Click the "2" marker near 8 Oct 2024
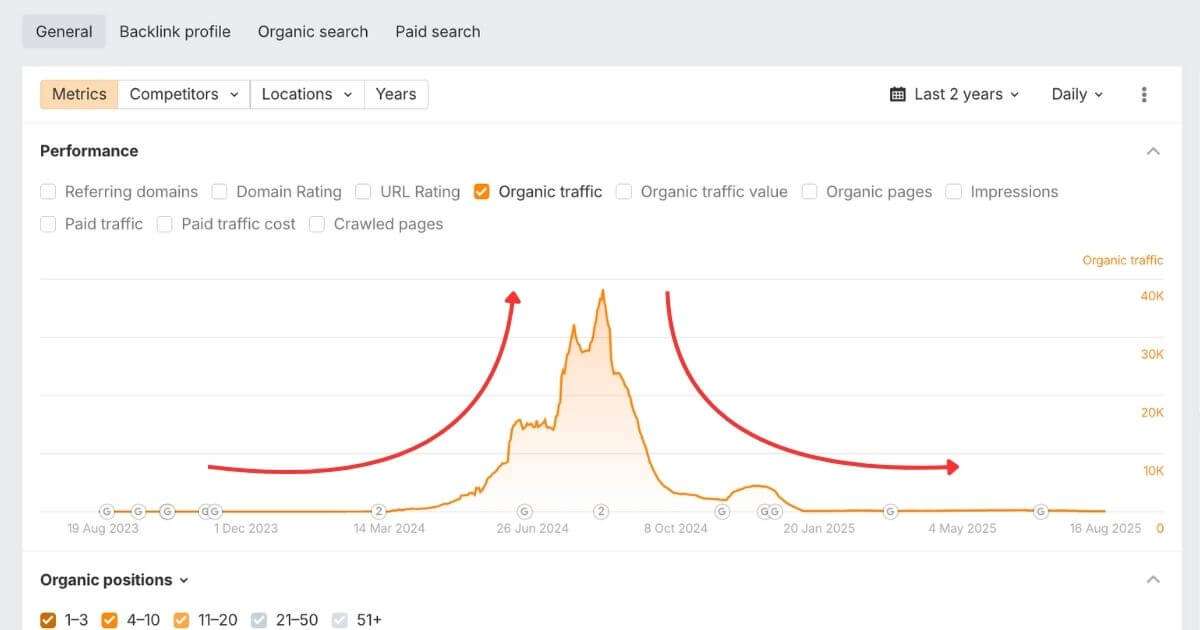Image resolution: width=1200 pixels, height=630 pixels. click(601, 511)
